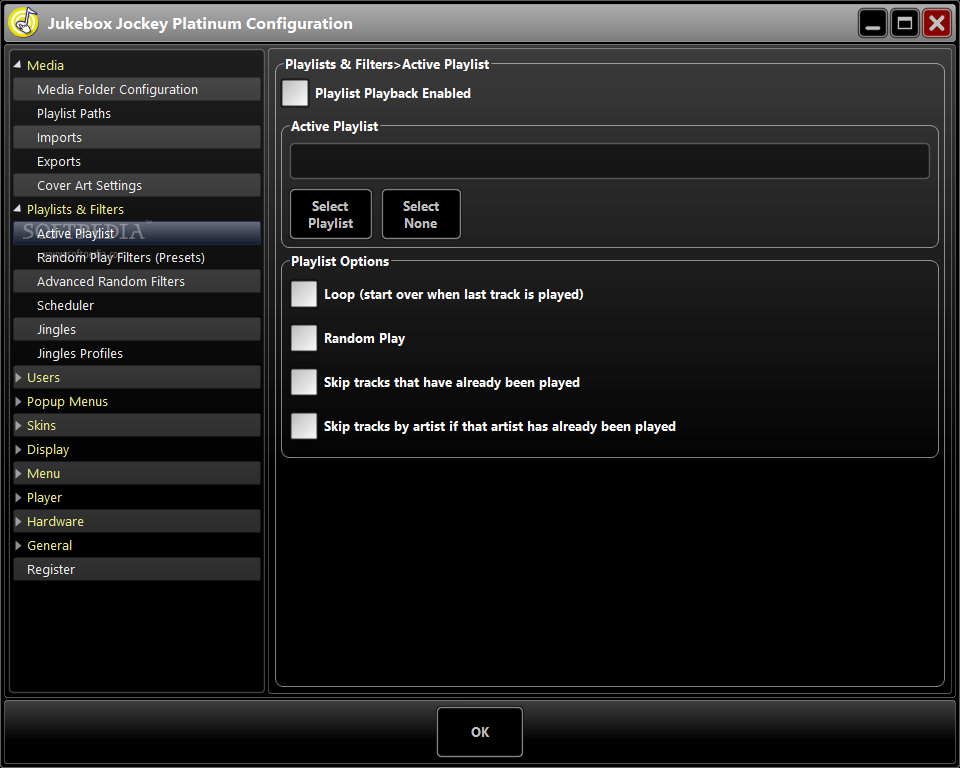Select the Display category label

(x=48, y=450)
